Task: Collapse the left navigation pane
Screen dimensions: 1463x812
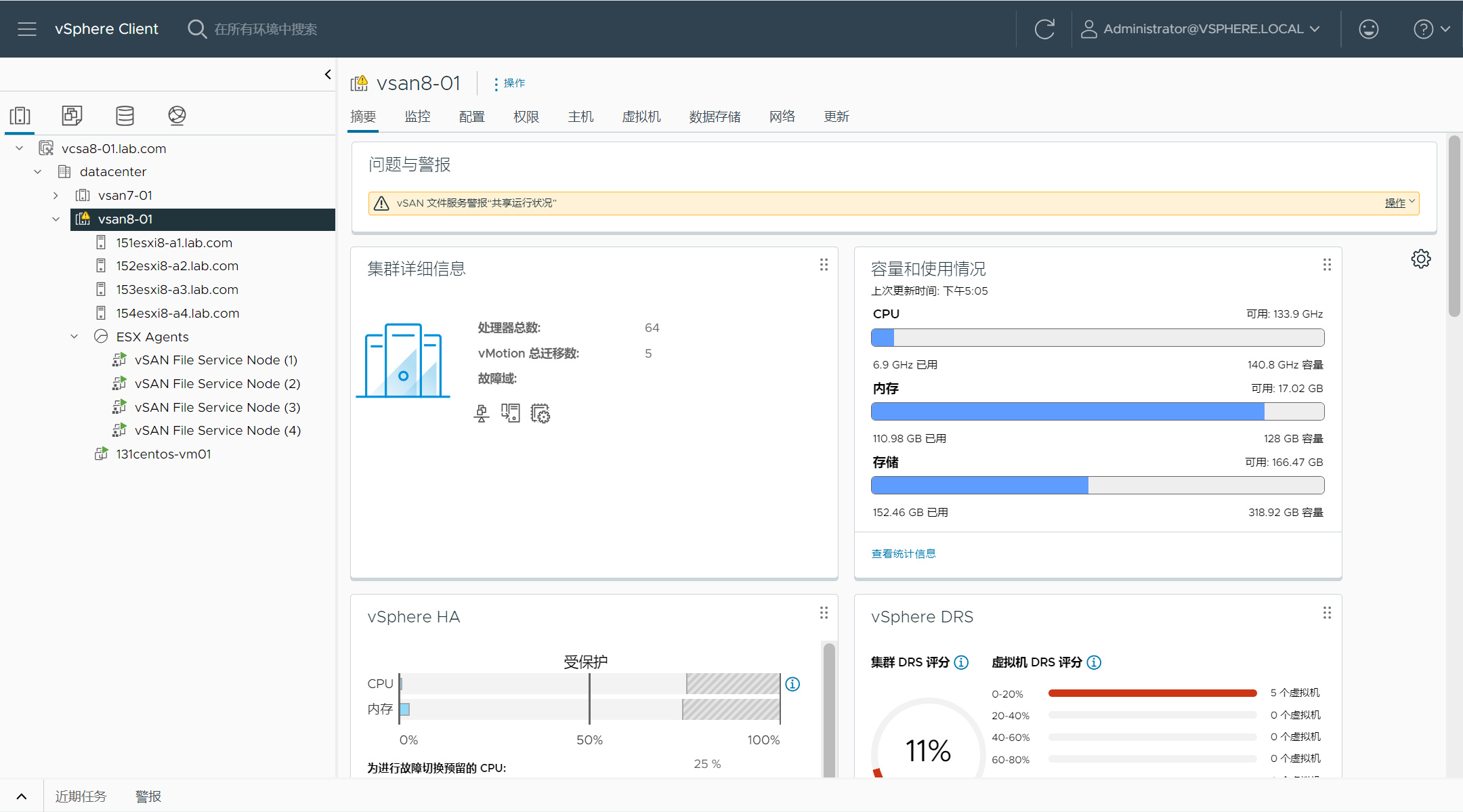Action: (328, 74)
